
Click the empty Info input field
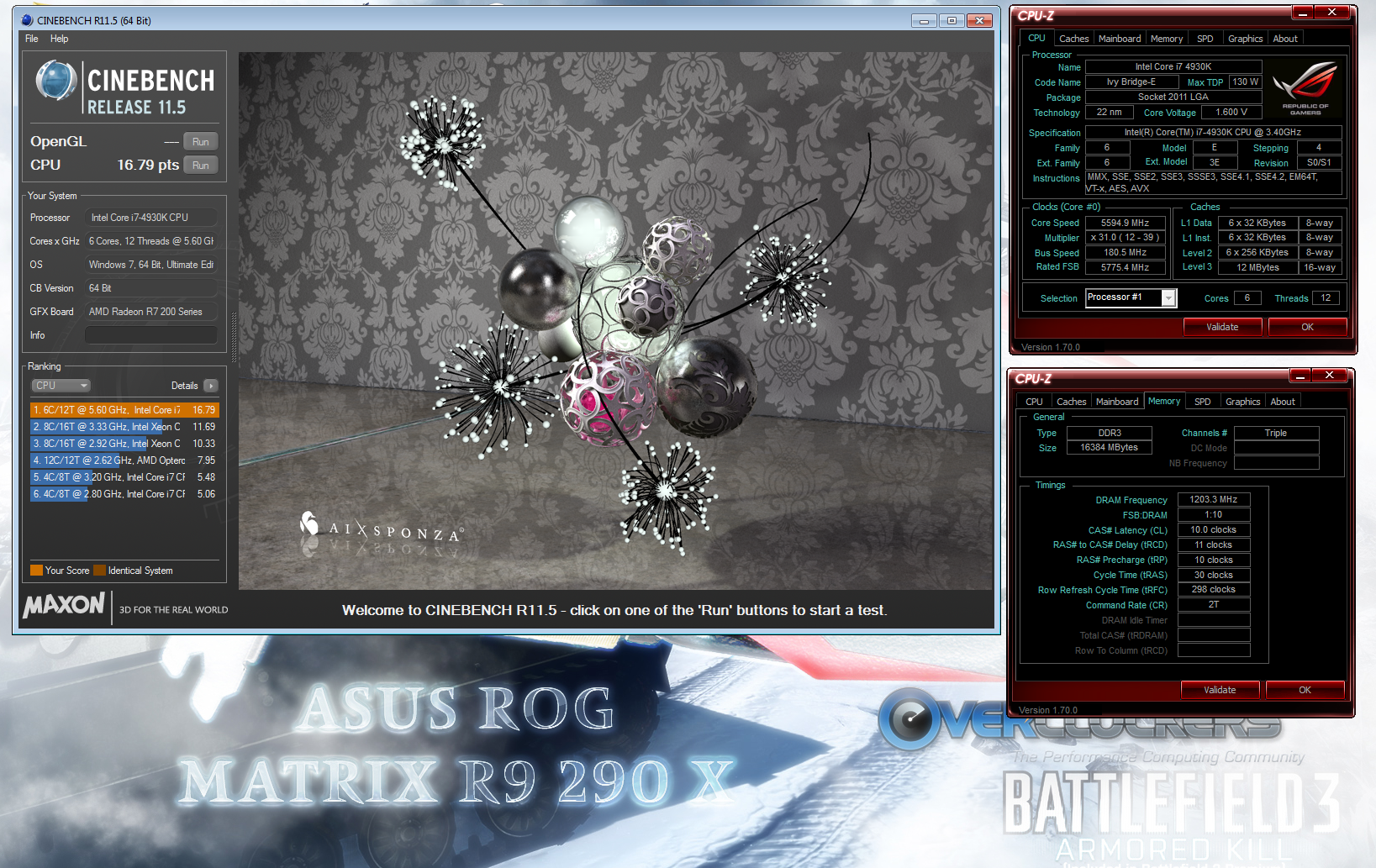(x=150, y=335)
